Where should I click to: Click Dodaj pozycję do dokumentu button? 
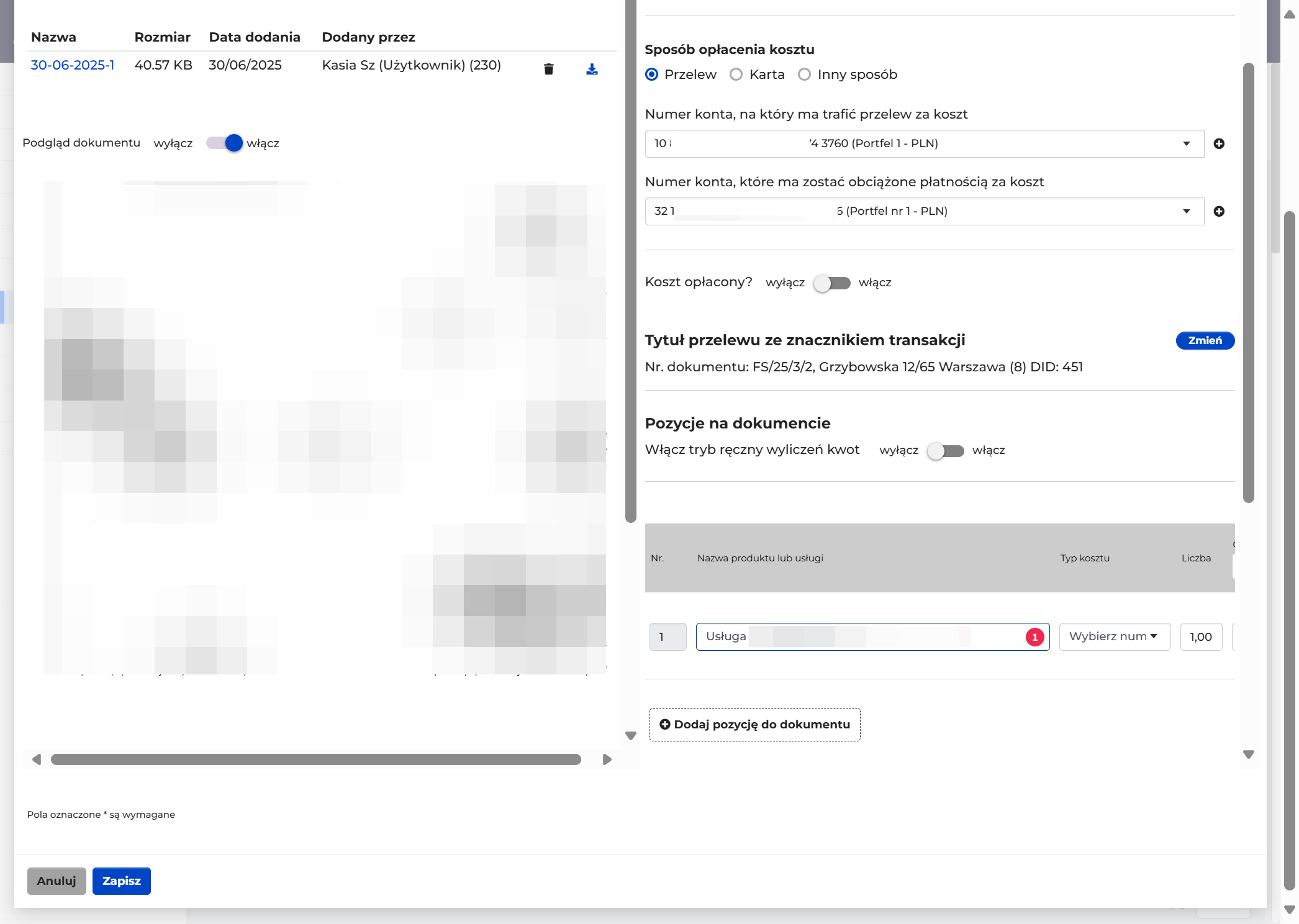pos(754,725)
